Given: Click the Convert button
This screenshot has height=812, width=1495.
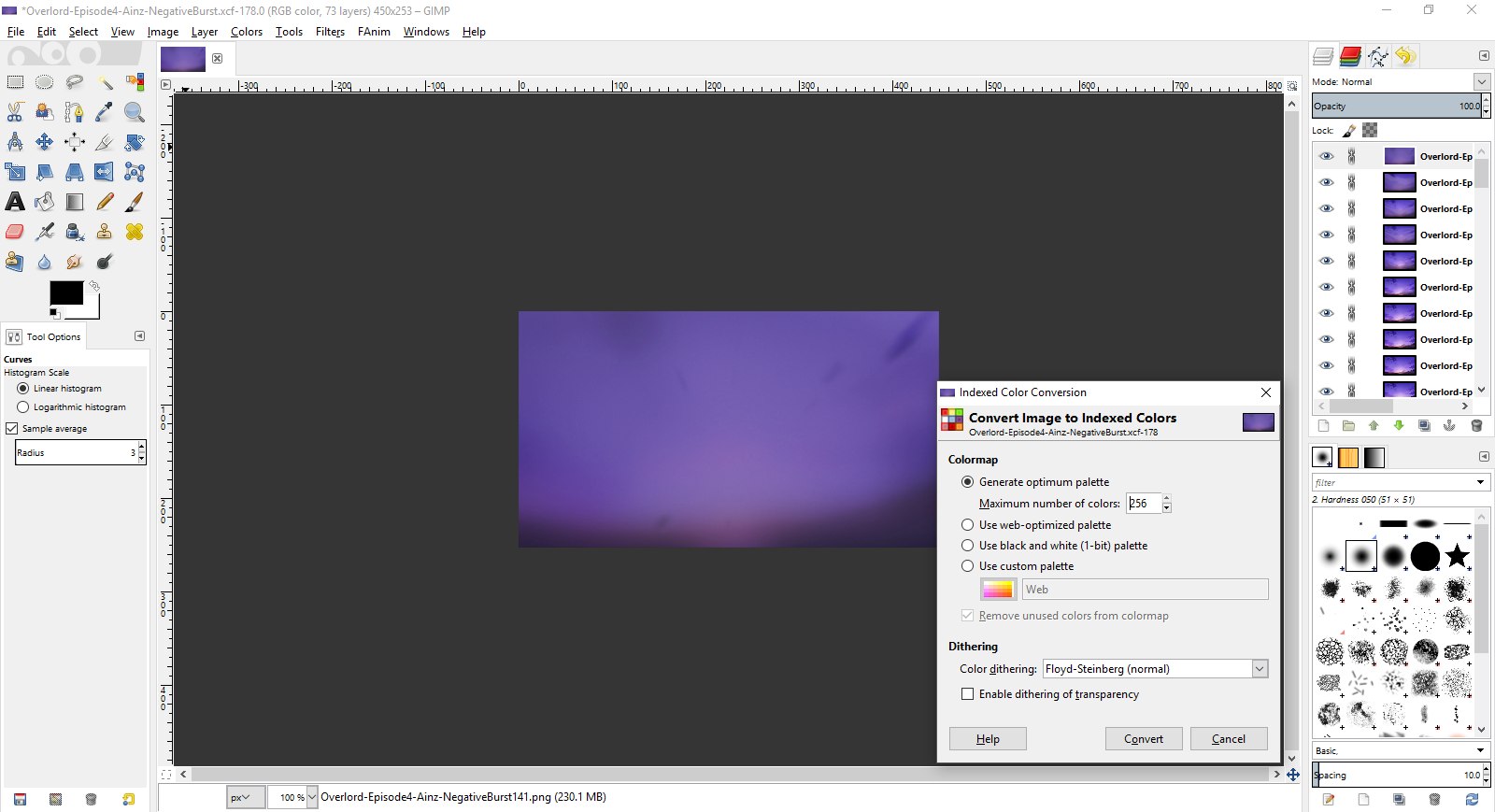Looking at the screenshot, I should point(1144,739).
